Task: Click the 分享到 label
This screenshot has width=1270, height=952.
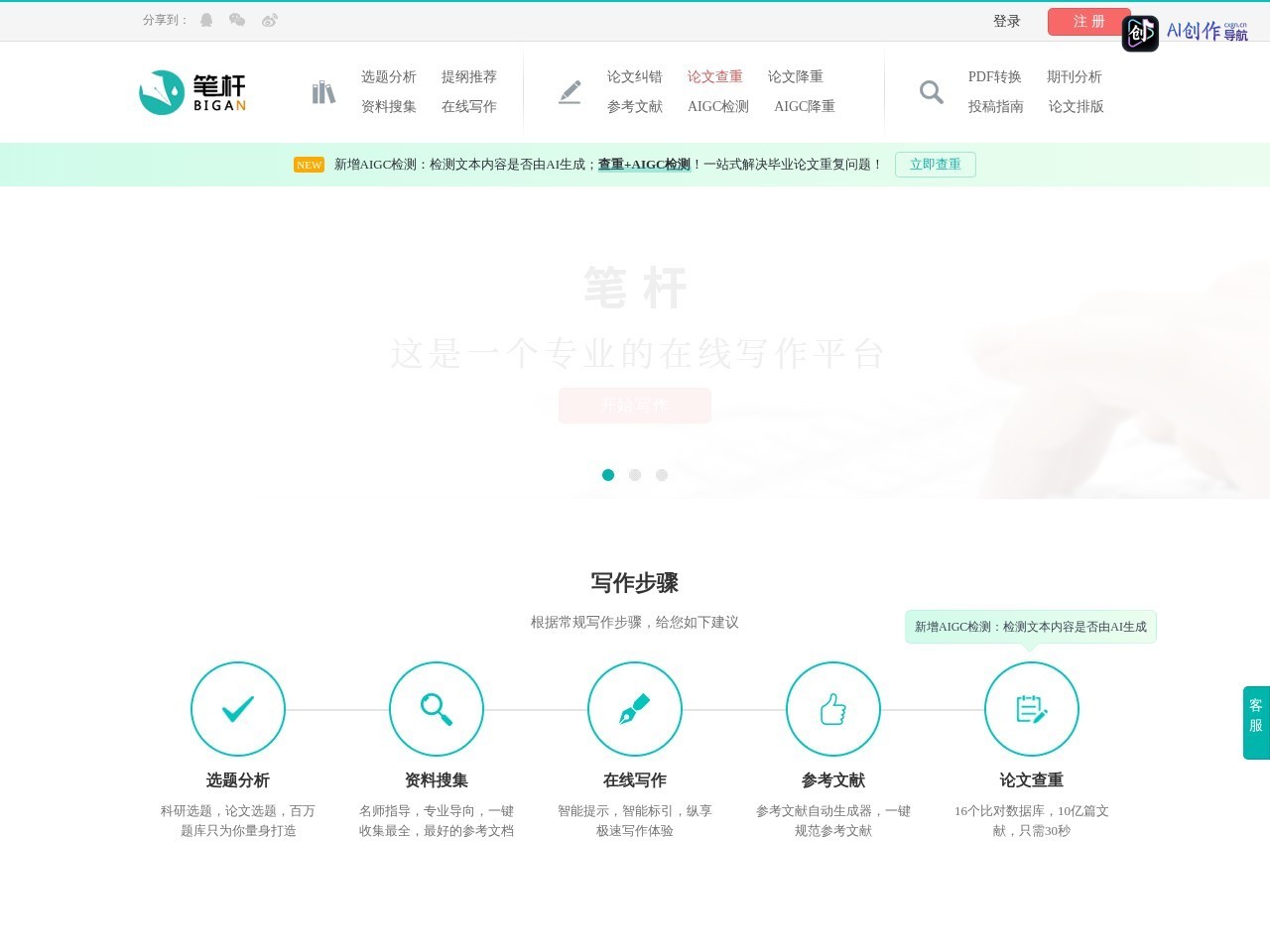Action: [166, 20]
